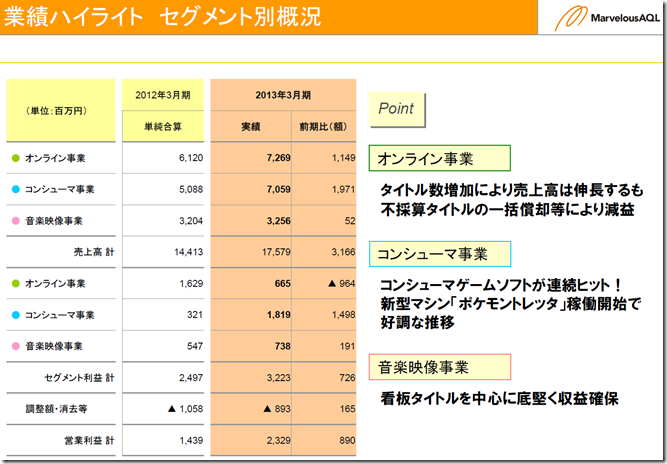The height and width of the screenshot is (464, 667).
Task: Click the blue-bordered コンシューマ事業 heading box
Action: (x=440, y=254)
